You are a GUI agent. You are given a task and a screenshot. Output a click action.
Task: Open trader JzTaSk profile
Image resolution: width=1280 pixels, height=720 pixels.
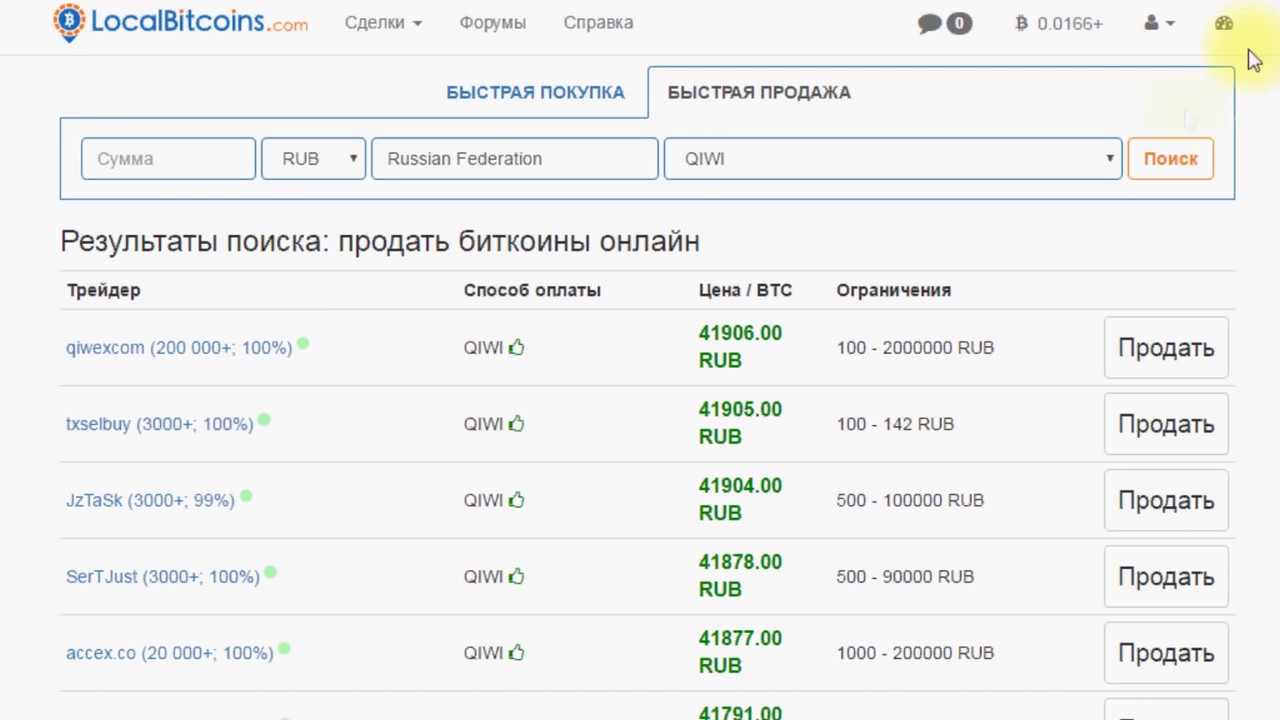[x=150, y=500]
